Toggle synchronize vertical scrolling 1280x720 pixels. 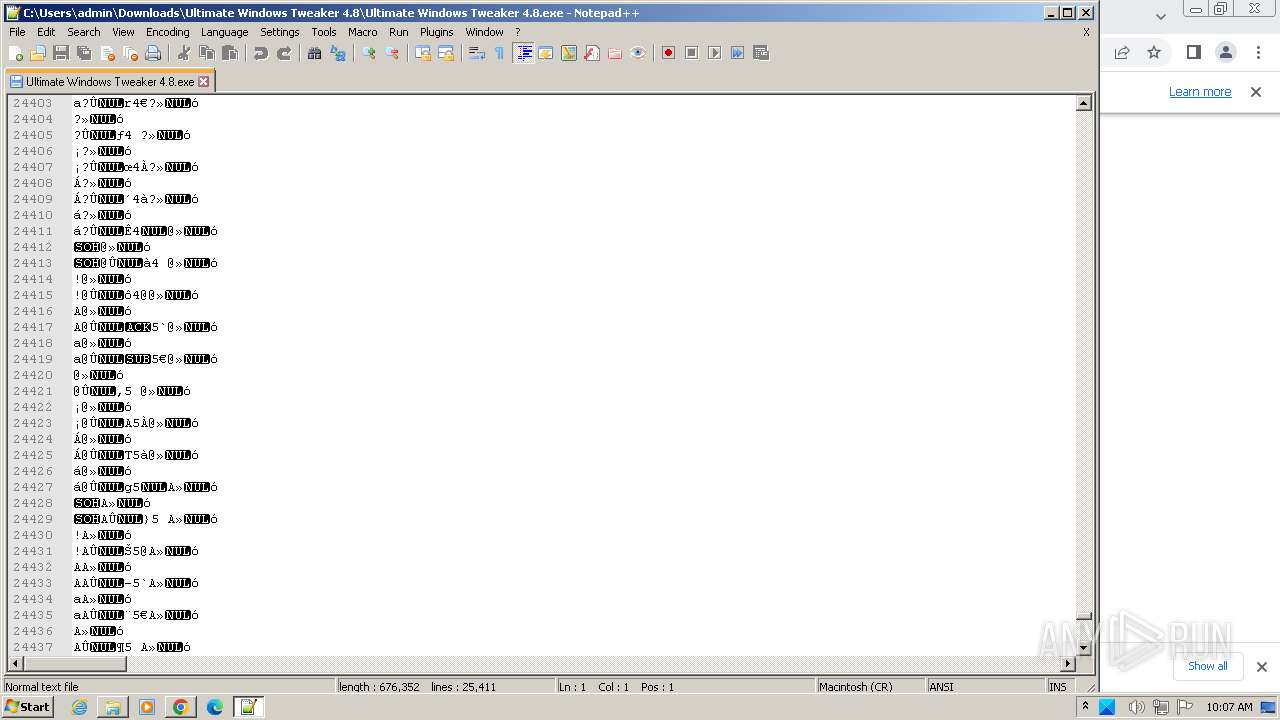click(x=423, y=53)
